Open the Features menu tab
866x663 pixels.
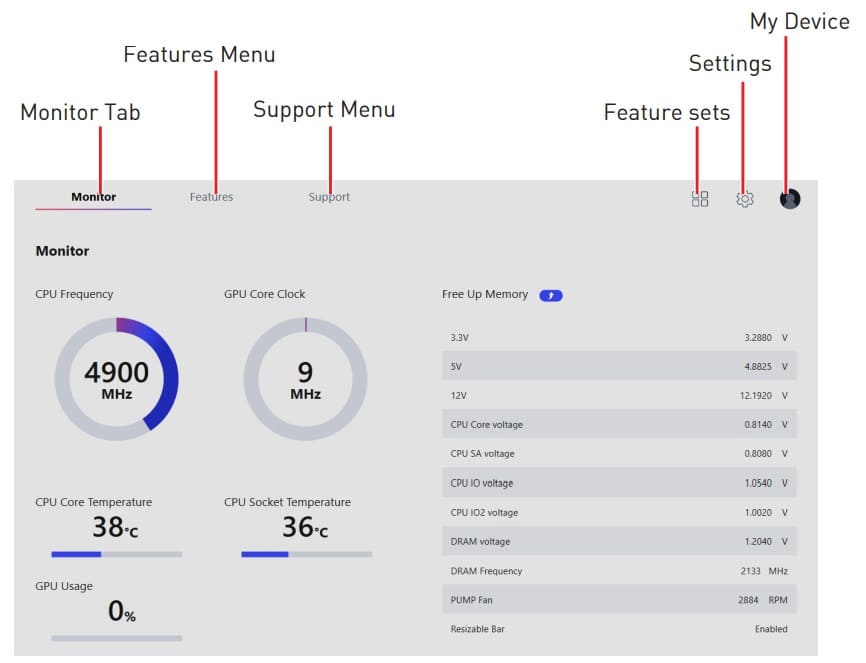coord(211,197)
